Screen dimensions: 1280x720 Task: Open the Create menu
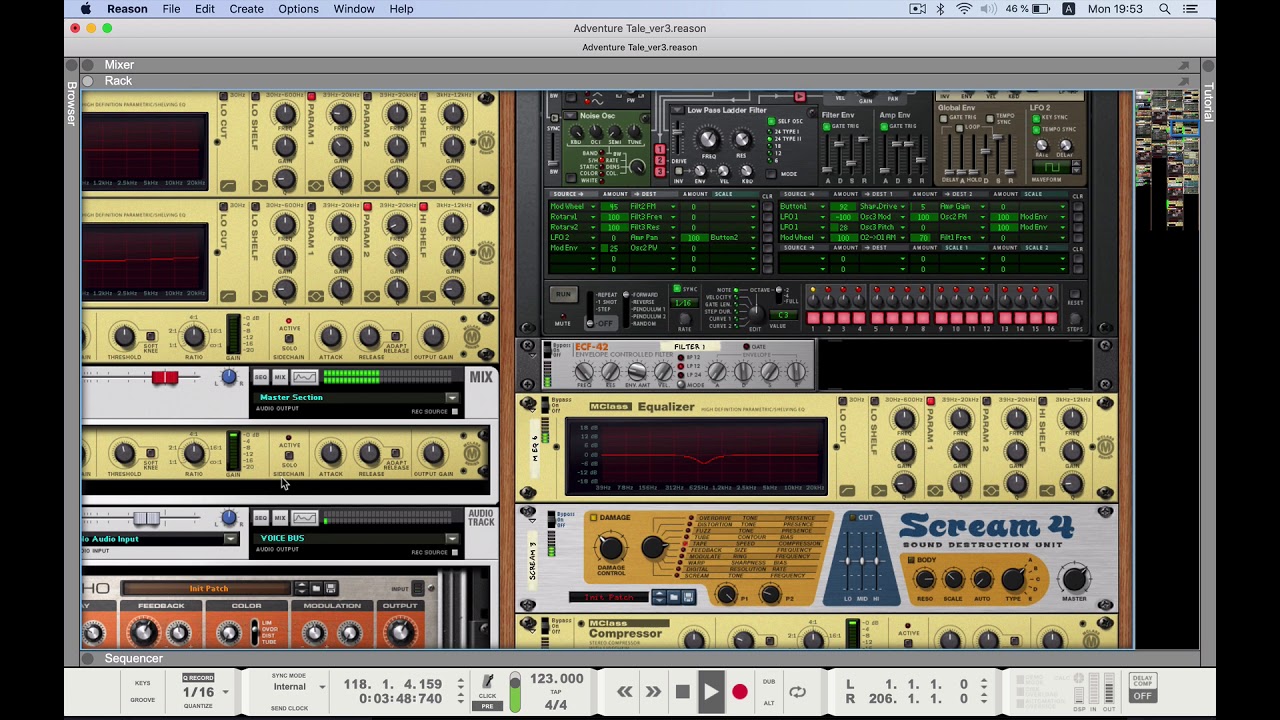(x=246, y=9)
